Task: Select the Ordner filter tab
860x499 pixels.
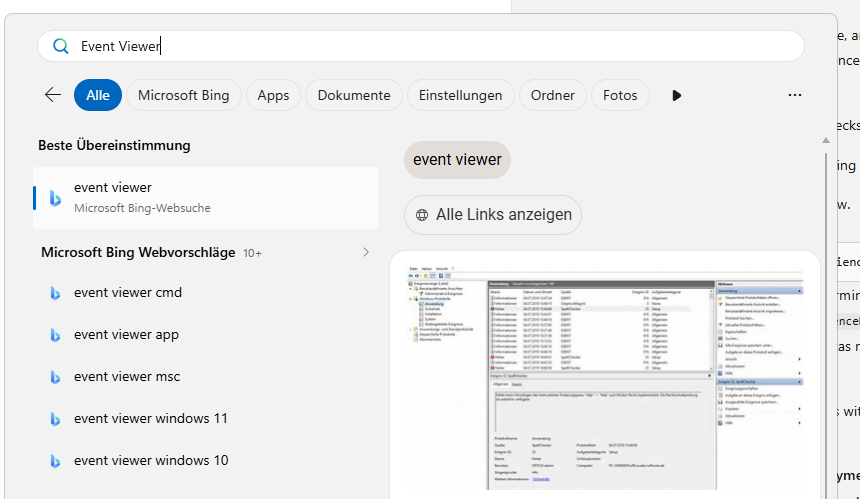Action: click(x=552, y=95)
